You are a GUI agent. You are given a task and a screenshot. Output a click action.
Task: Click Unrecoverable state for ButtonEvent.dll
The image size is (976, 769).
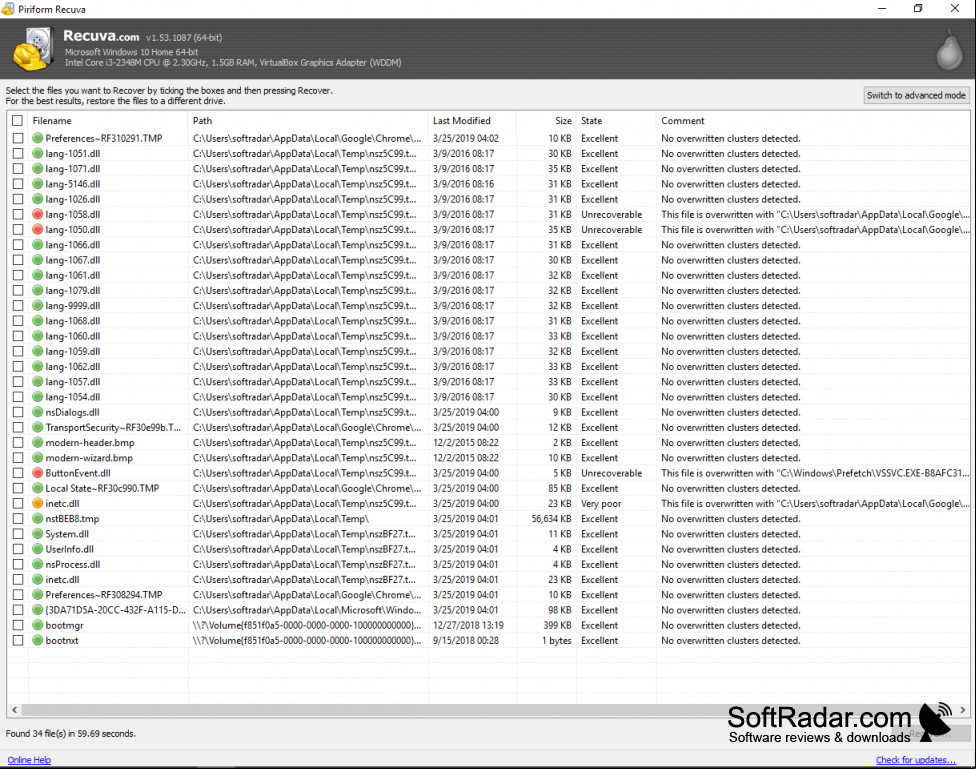coord(611,473)
